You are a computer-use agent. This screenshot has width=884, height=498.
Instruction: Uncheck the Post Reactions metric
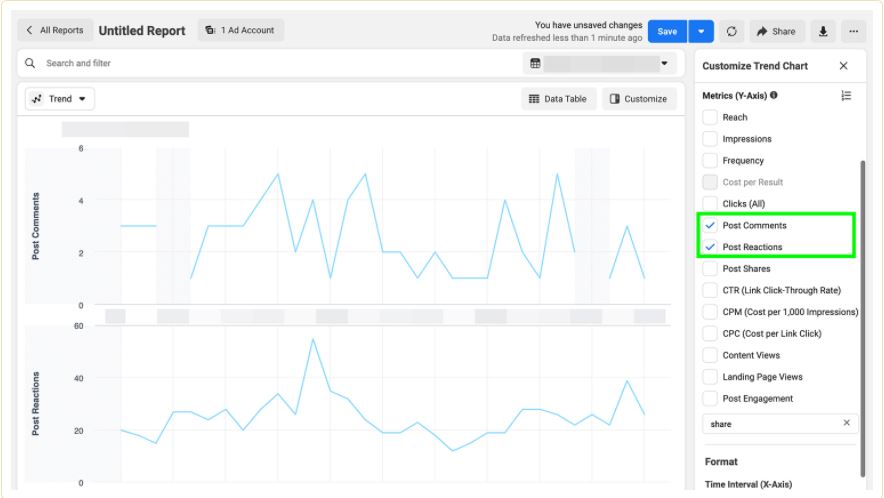point(710,247)
